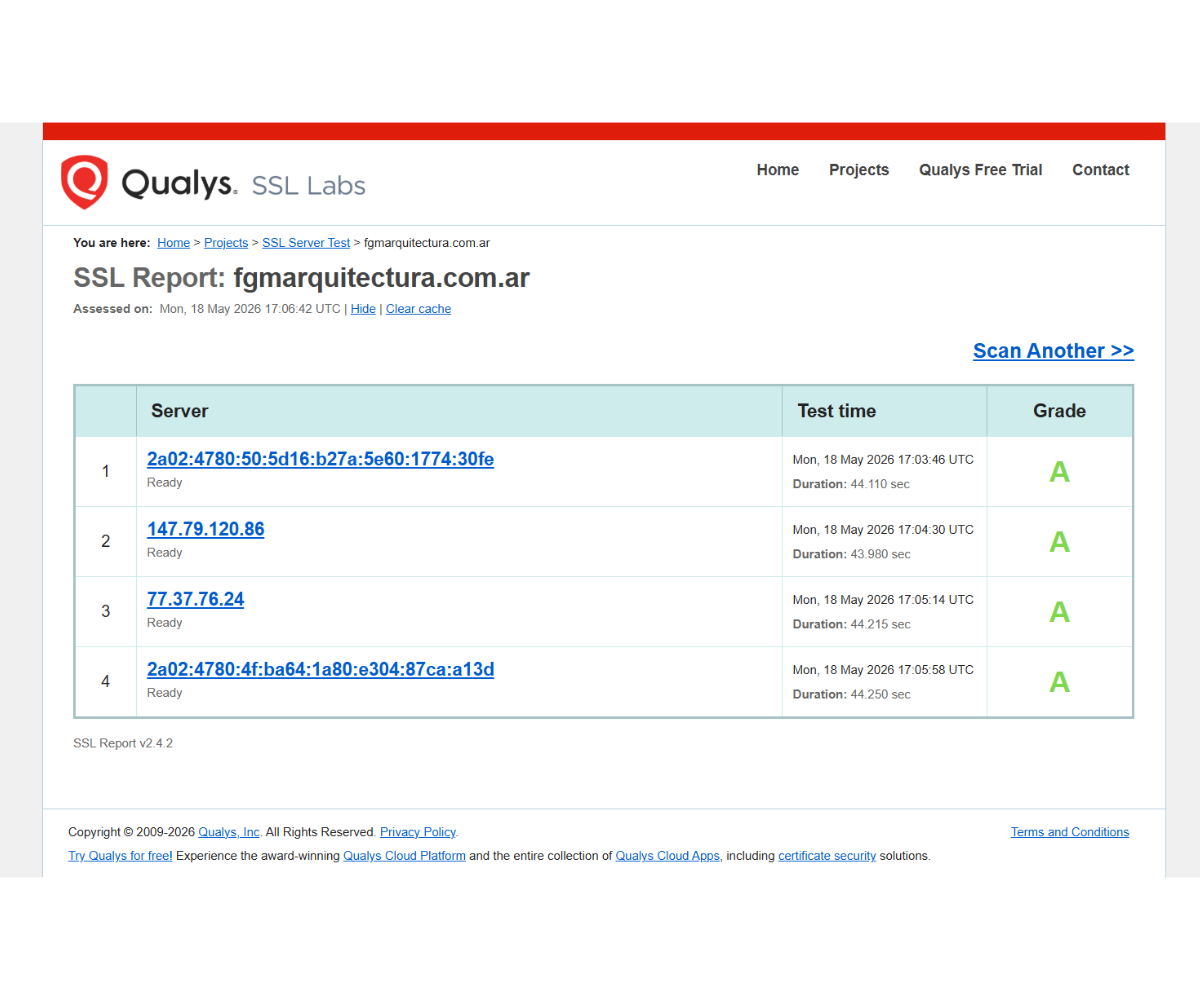The image size is (1200, 1000).
Task: Follow the Projects breadcrumb link
Action: pyautogui.click(x=226, y=243)
